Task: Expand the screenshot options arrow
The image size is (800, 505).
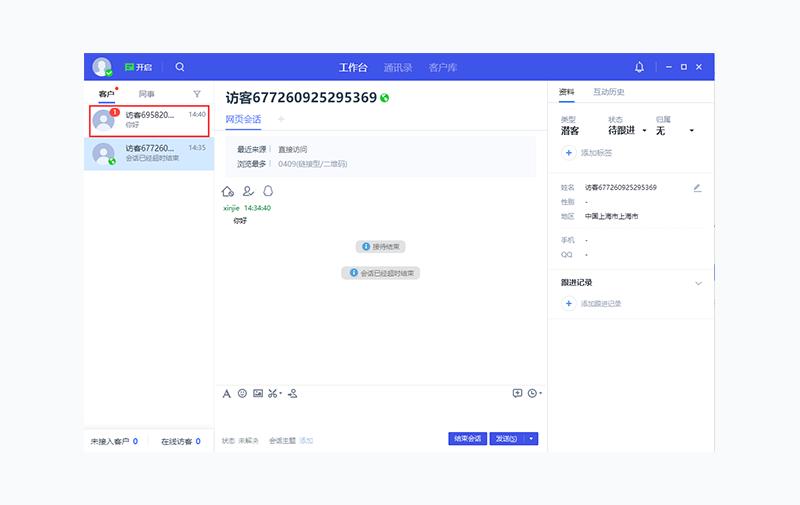Action: [x=281, y=393]
